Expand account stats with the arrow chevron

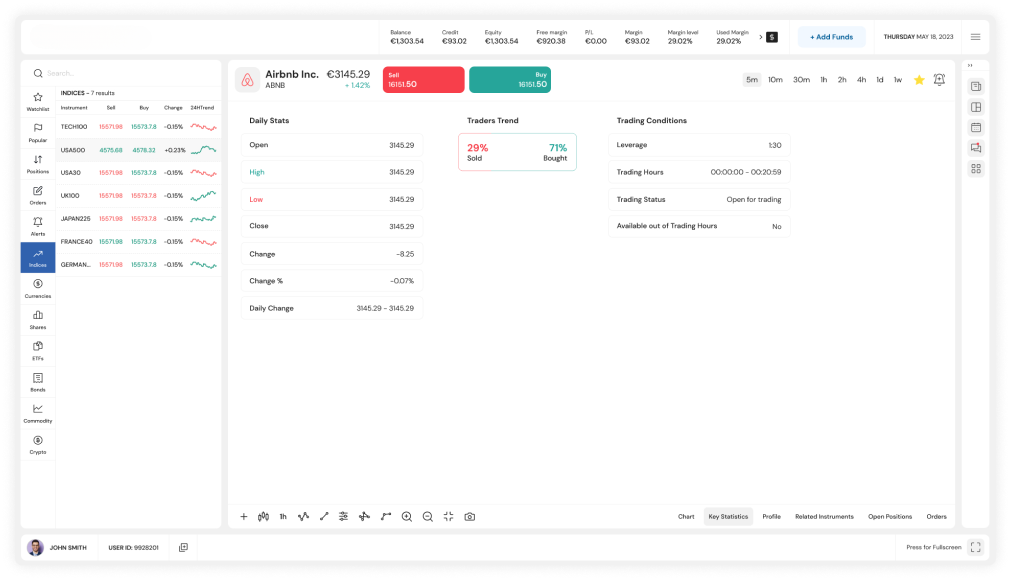point(760,37)
